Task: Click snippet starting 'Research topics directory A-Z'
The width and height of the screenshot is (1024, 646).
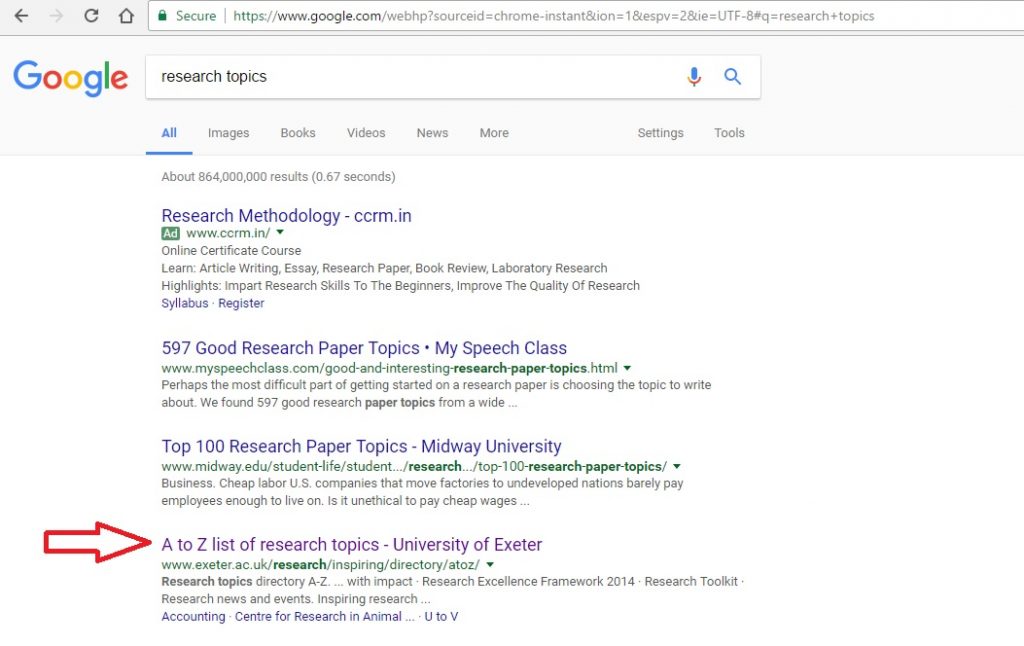Action: (x=453, y=590)
